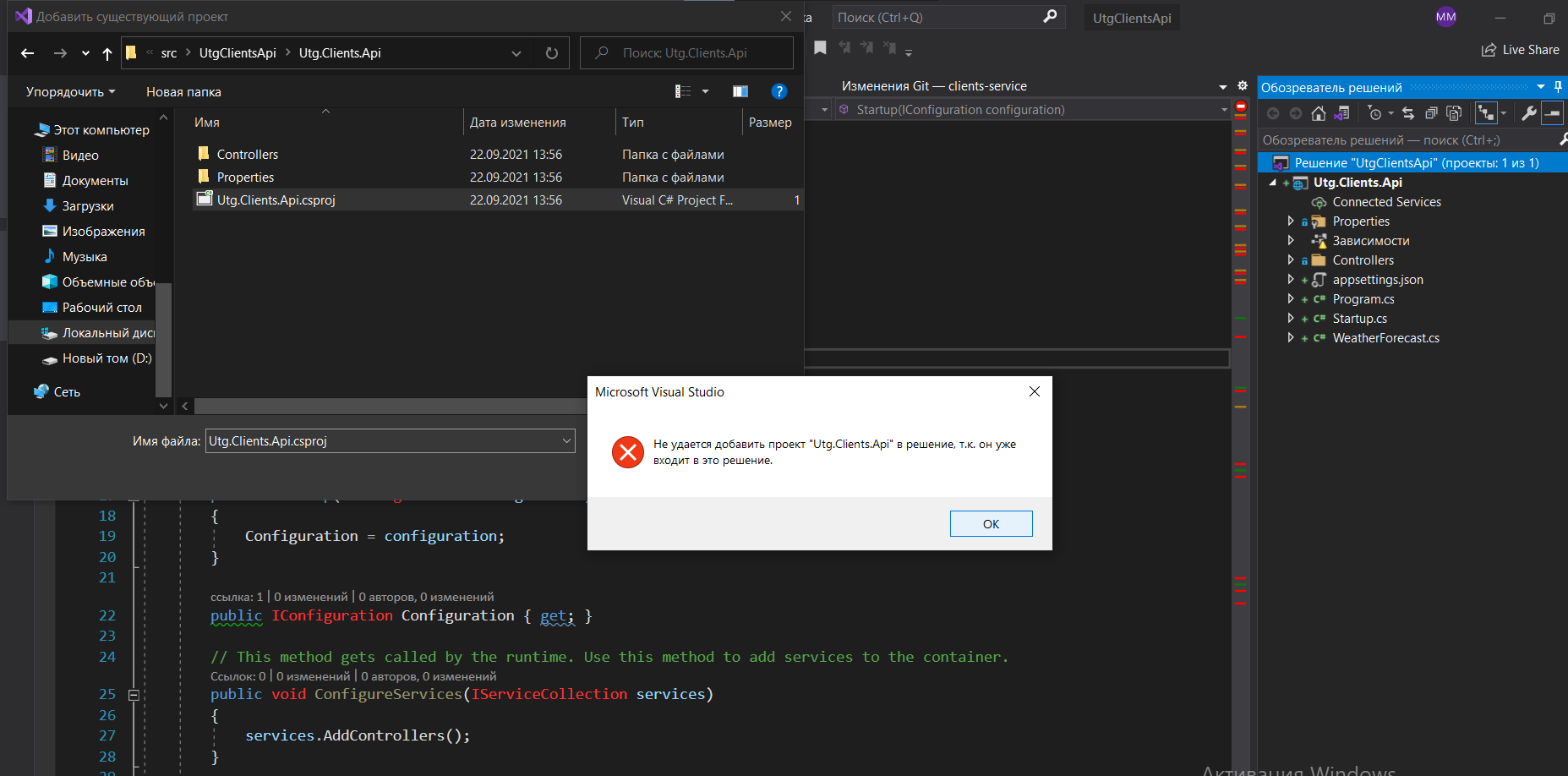Click the file dialog search field
1568x776 pixels.
pos(686,53)
